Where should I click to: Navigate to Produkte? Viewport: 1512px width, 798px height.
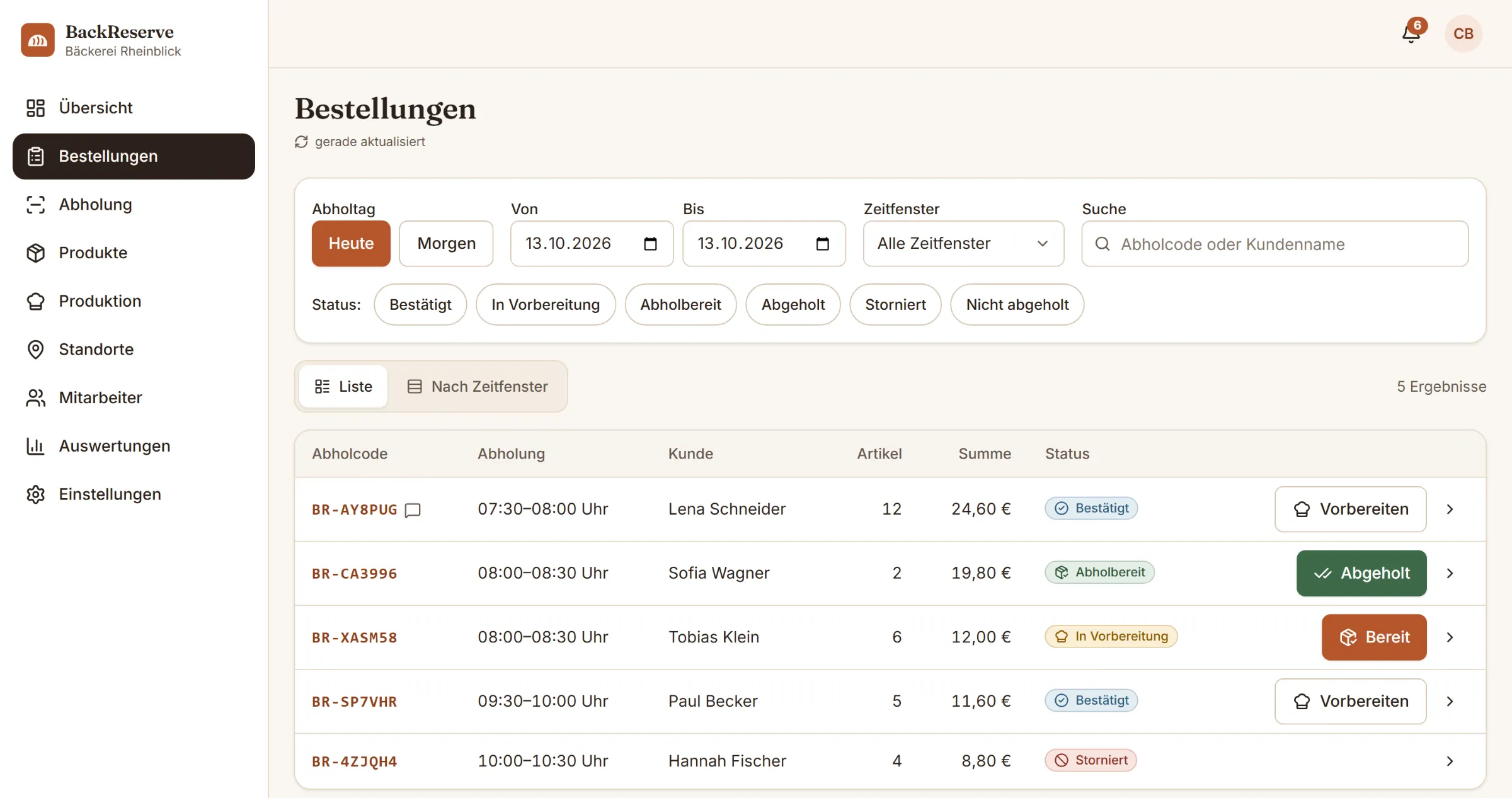(134, 253)
